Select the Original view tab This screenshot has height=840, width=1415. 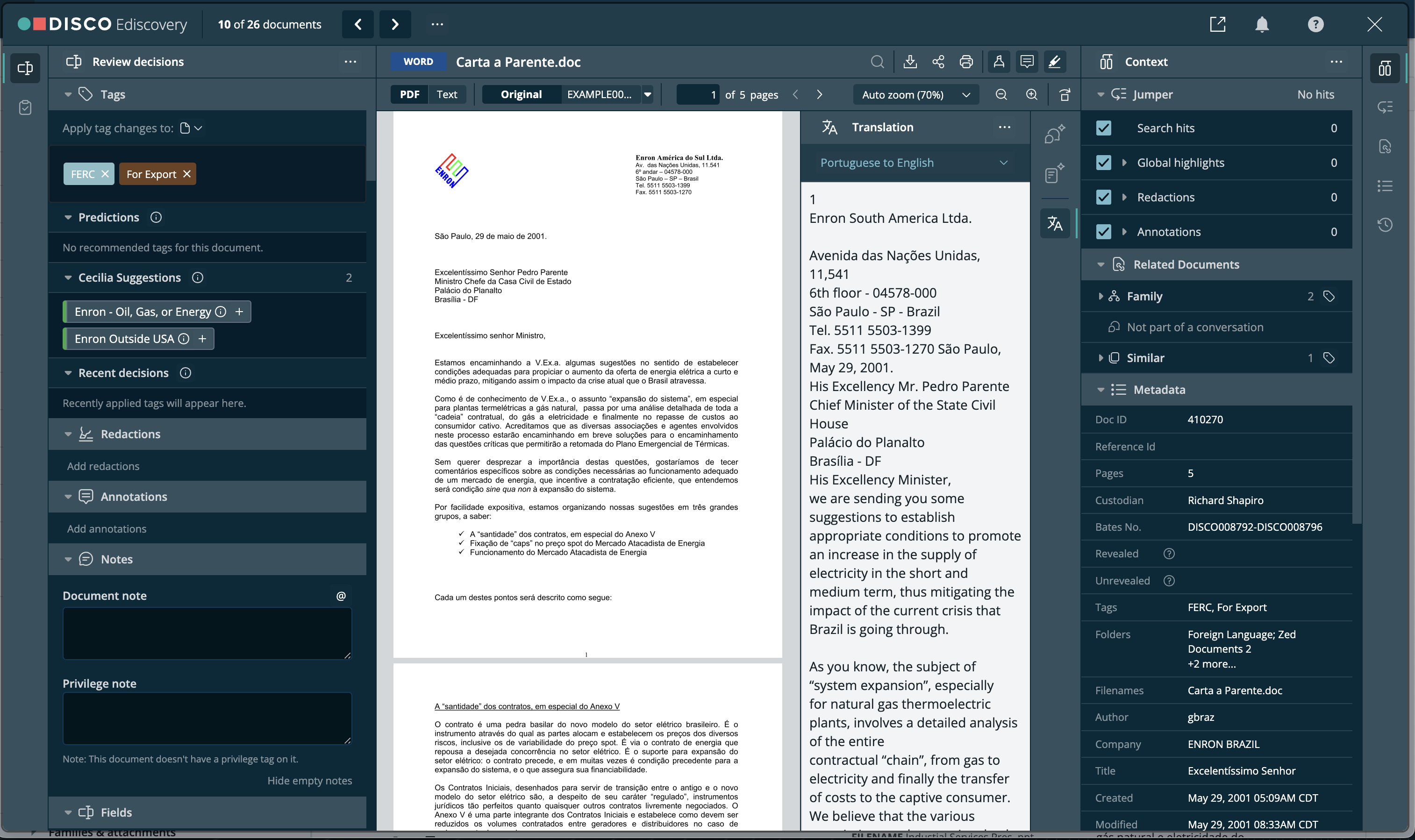(521, 94)
